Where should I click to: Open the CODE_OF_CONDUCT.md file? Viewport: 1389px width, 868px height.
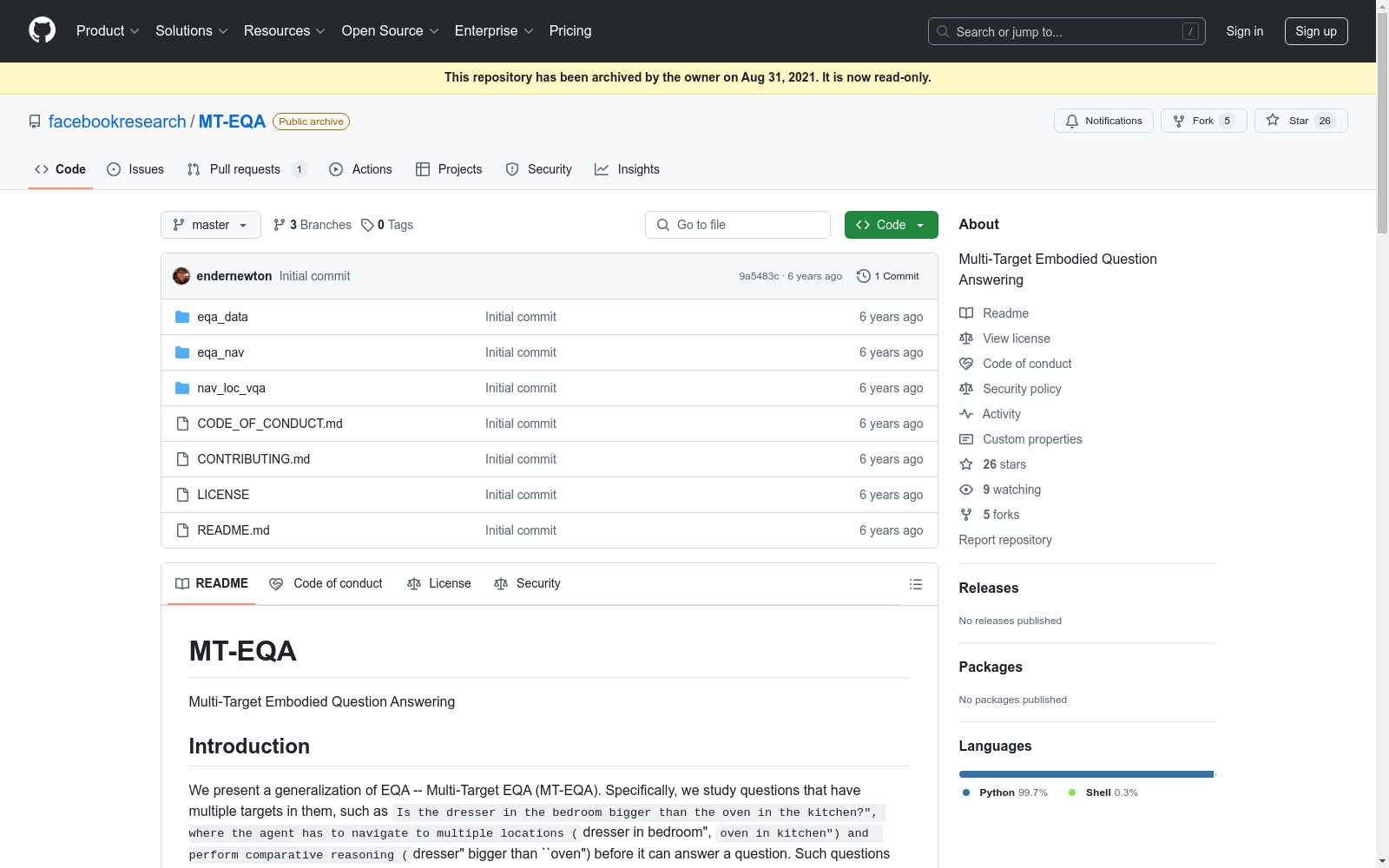coord(270,424)
